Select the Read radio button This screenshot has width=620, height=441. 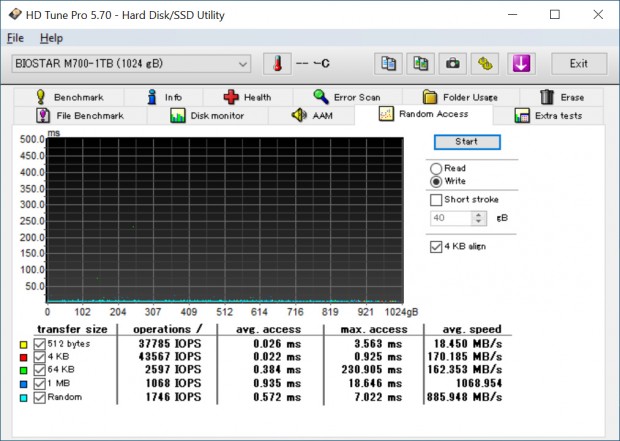point(436,168)
